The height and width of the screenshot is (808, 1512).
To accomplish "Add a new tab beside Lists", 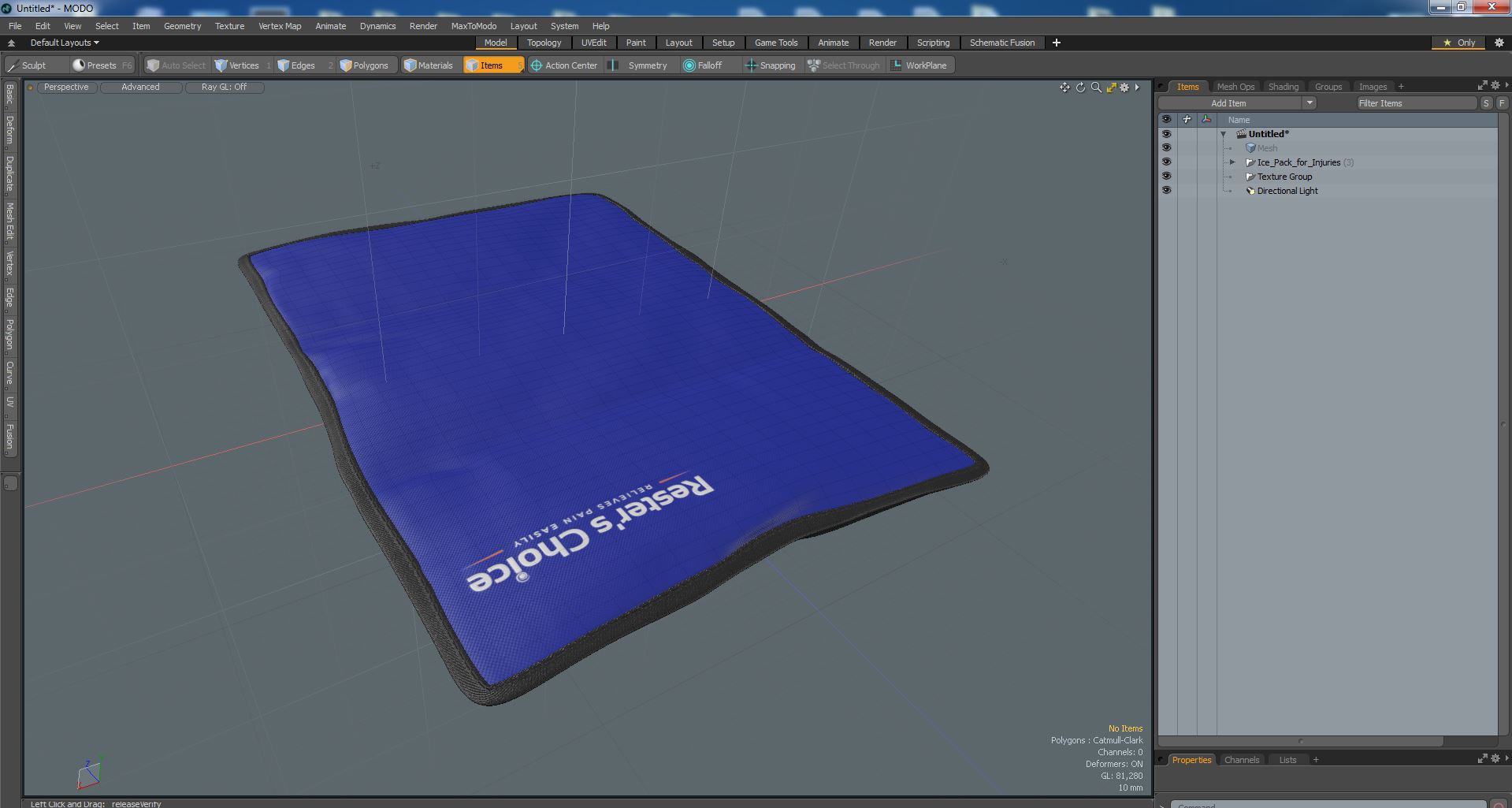I will click(1316, 760).
